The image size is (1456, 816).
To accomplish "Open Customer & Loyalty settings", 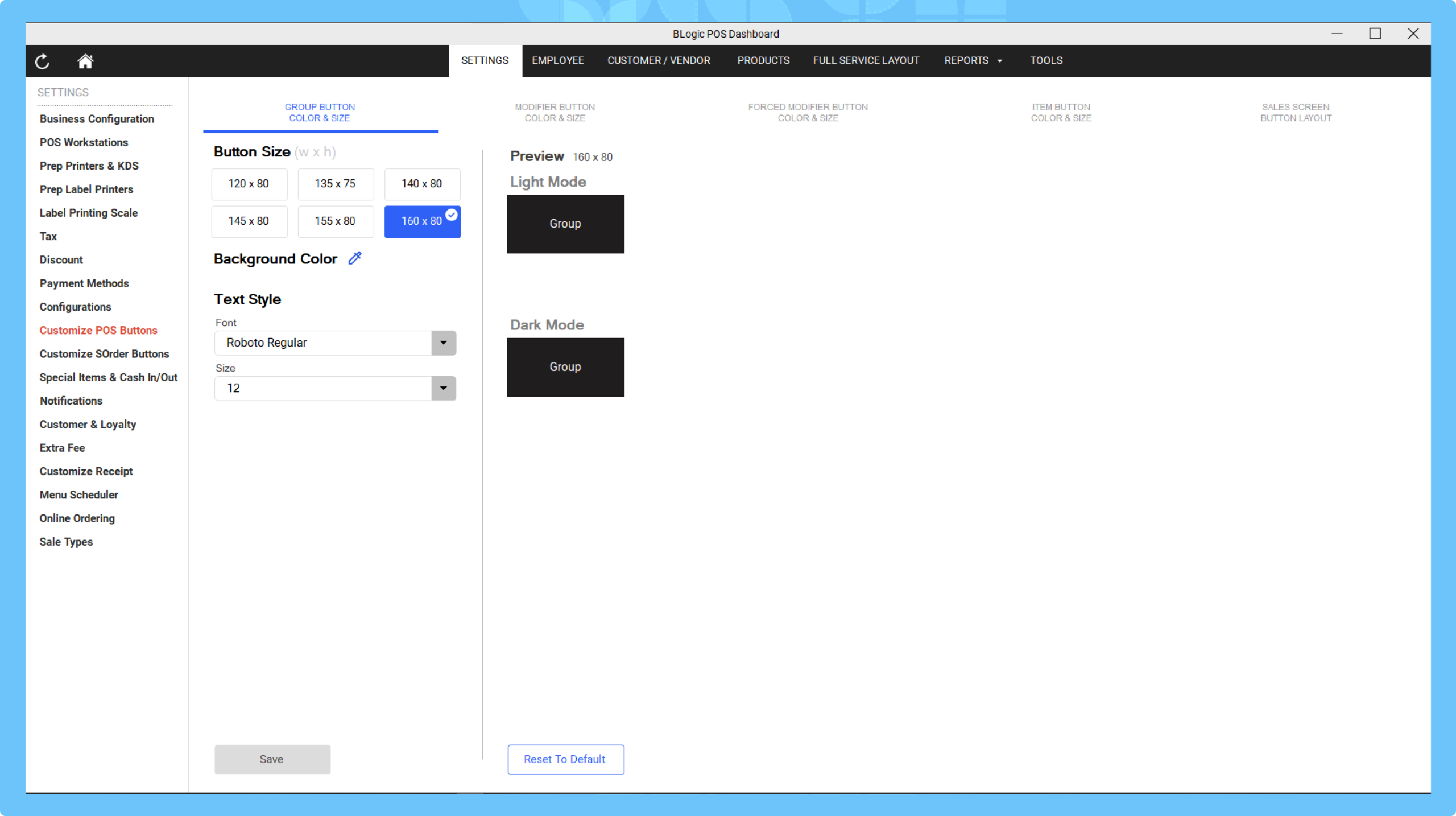I will click(88, 425).
